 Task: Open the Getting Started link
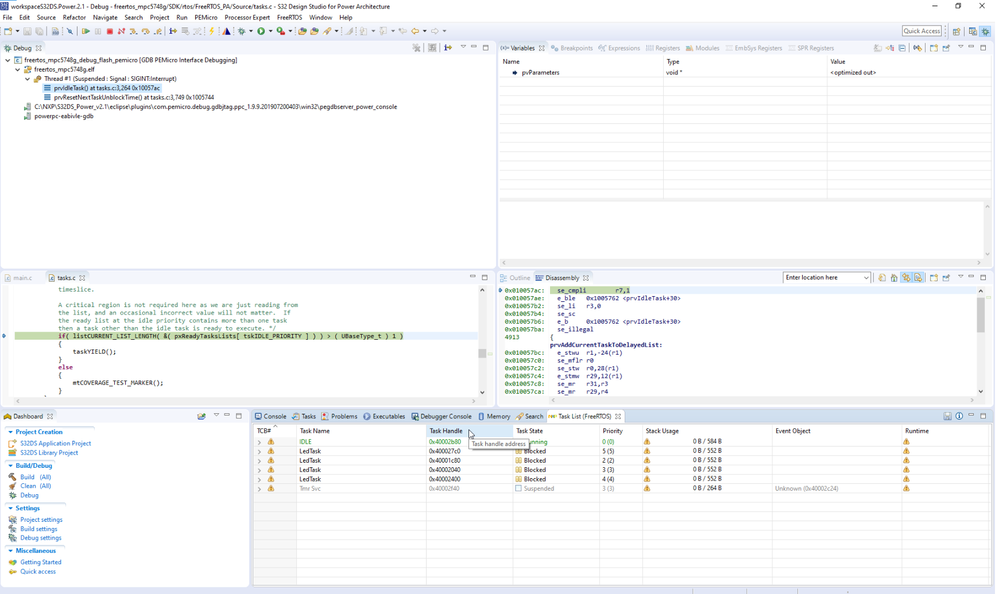(41, 562)
